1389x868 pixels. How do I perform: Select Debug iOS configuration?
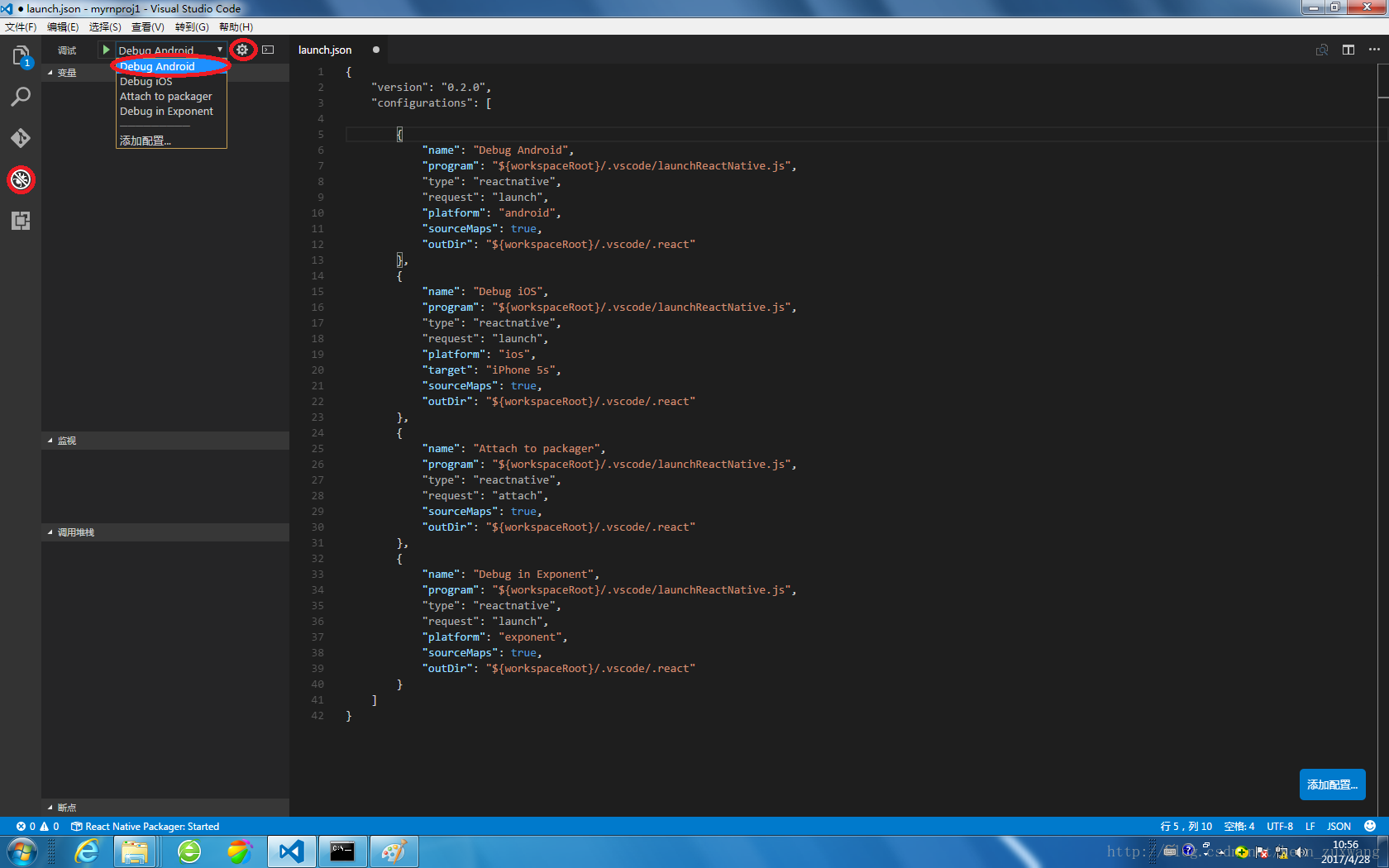(171, 81)
